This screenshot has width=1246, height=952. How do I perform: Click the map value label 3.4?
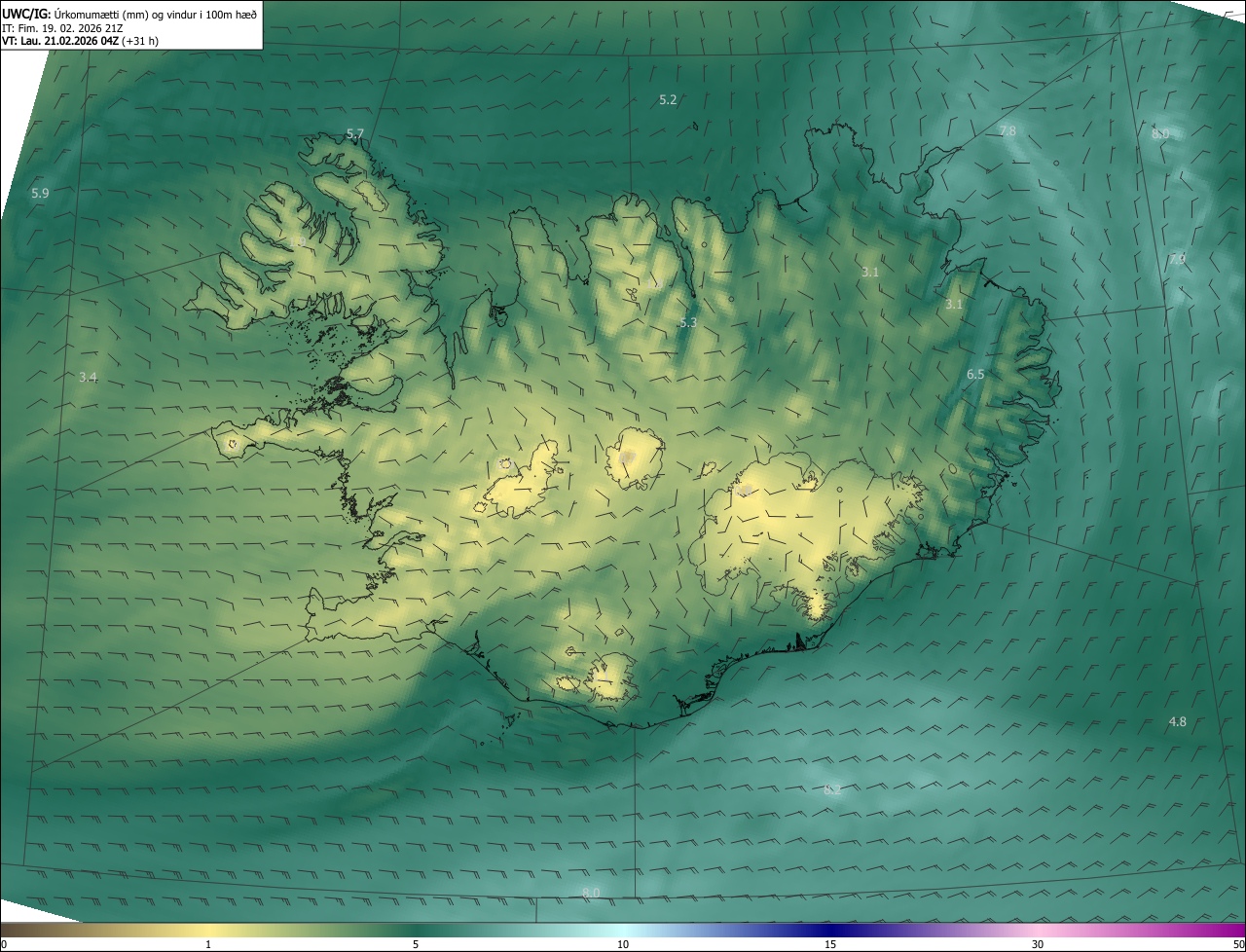tap(89, 377)
